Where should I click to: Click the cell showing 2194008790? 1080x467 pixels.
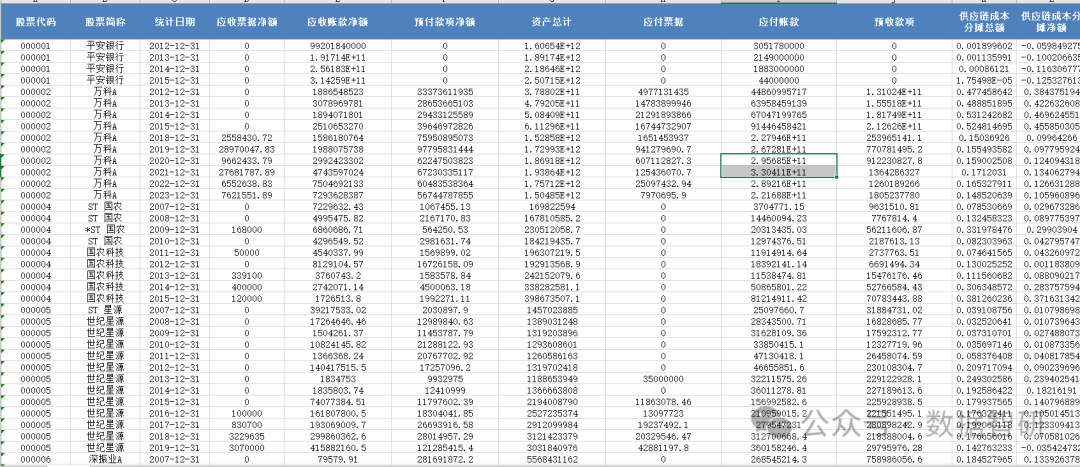point(552,402)
